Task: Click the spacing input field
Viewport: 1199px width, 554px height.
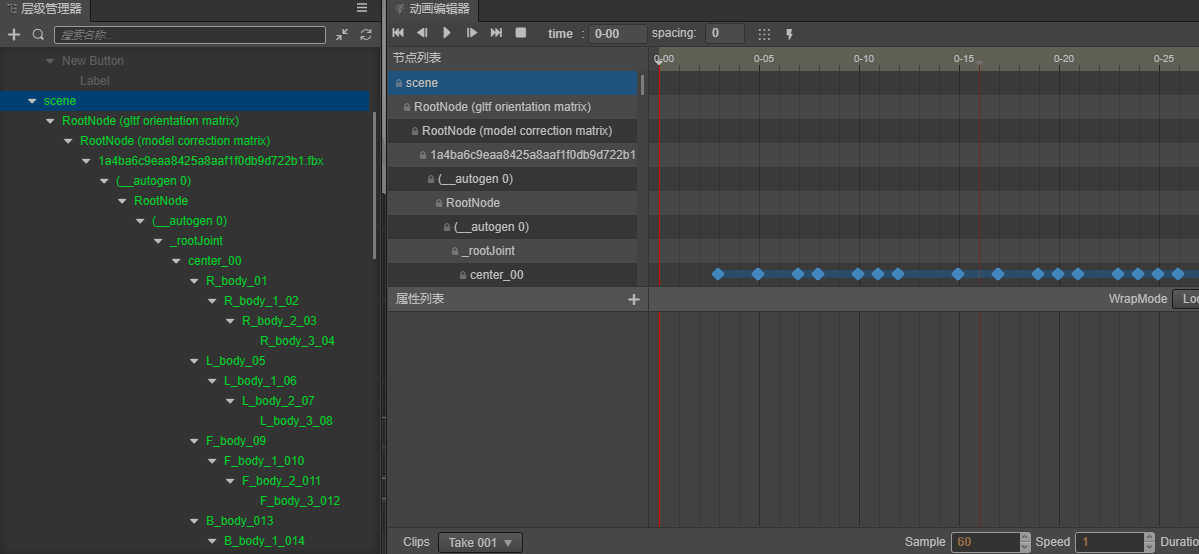Action: click(x=725, y=34)
